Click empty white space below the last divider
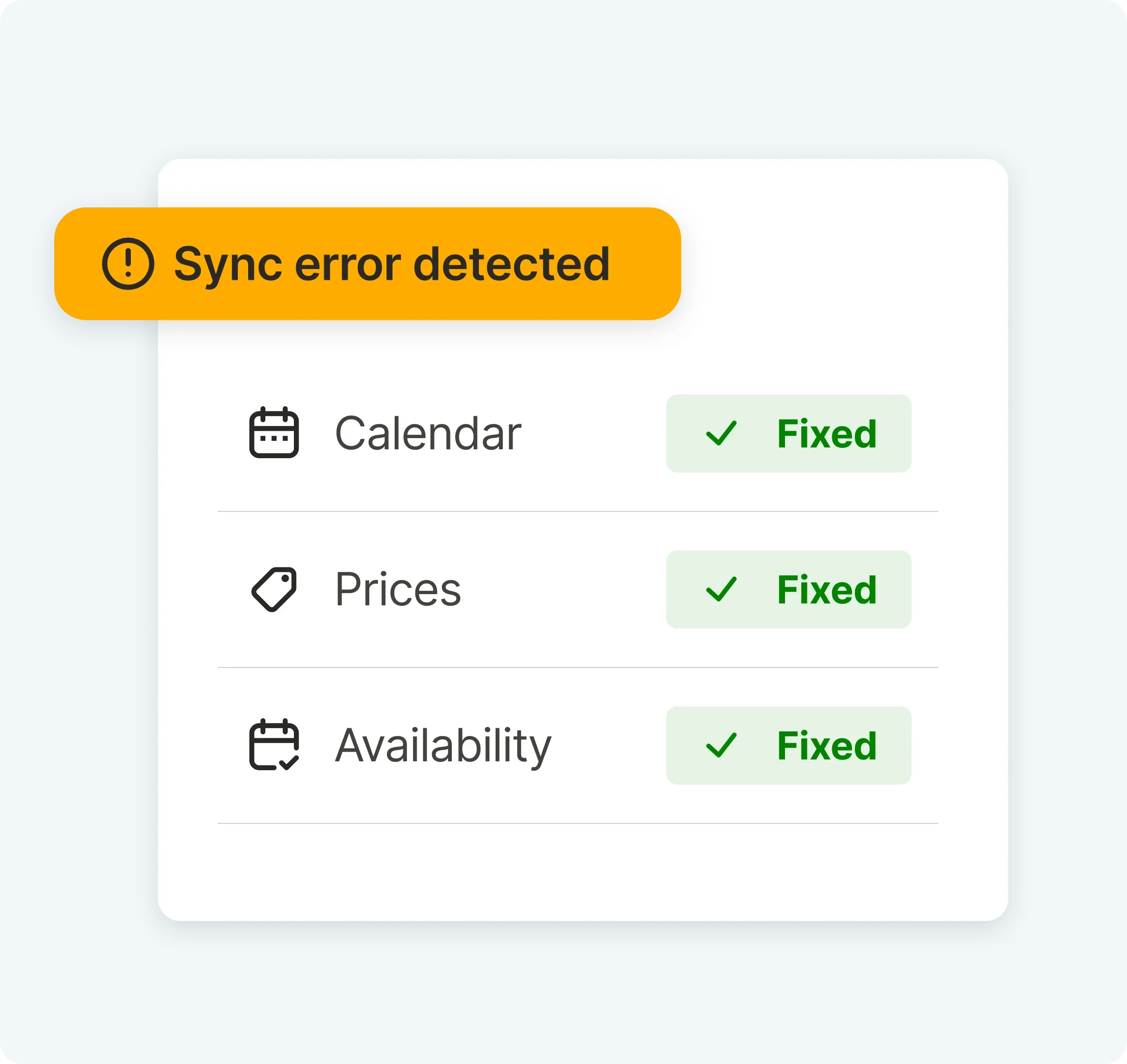 [578, 873]
